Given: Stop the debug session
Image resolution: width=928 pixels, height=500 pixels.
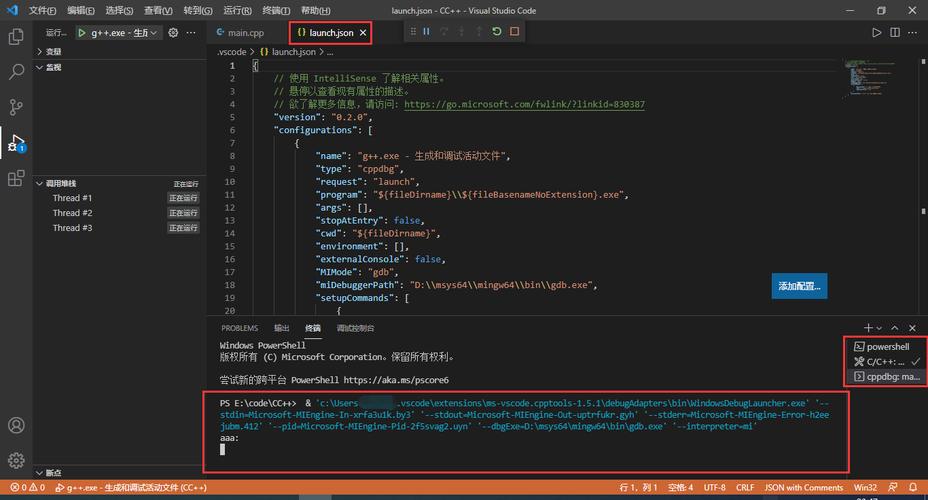Looking at the screenshot, I should (x=514, y=31).
